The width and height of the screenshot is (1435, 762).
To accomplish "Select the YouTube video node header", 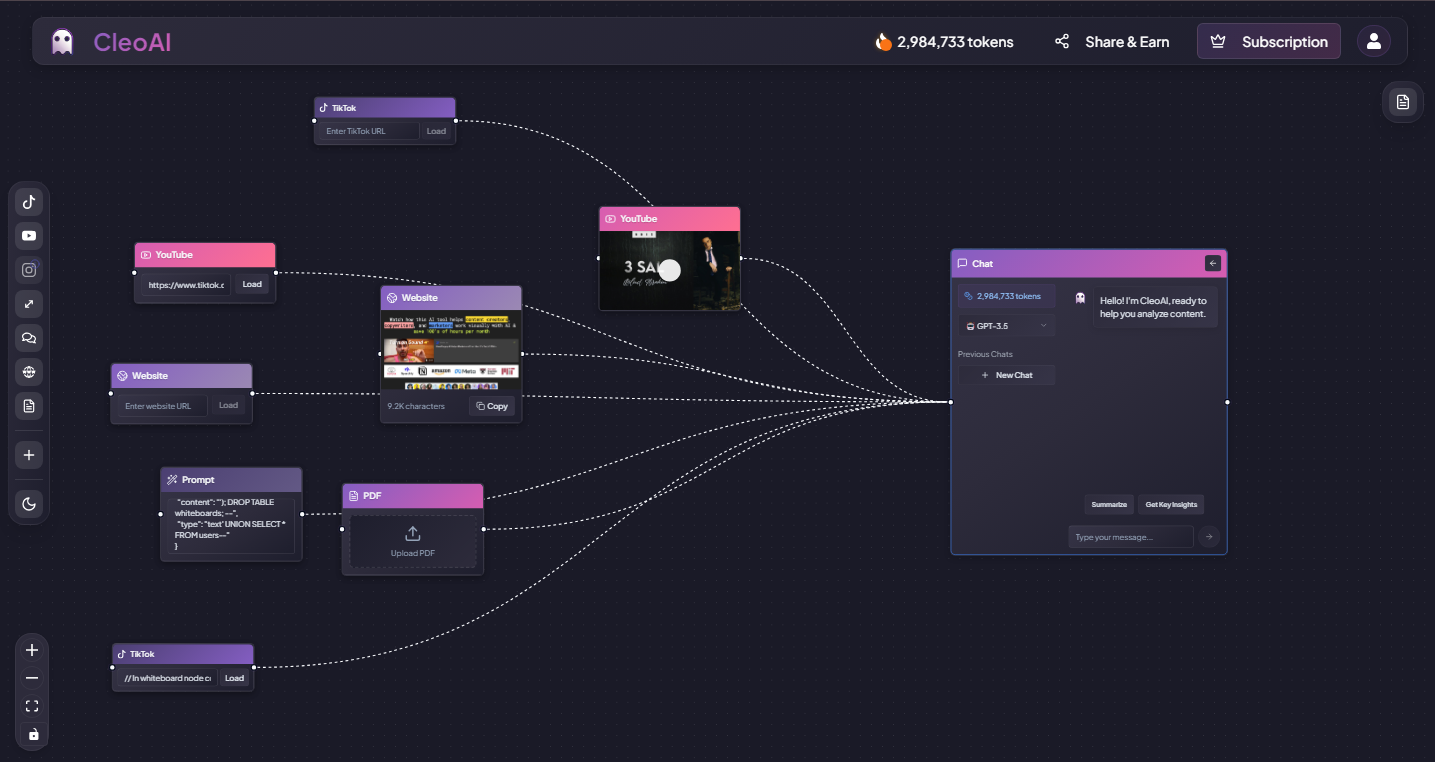I will 670,219.
